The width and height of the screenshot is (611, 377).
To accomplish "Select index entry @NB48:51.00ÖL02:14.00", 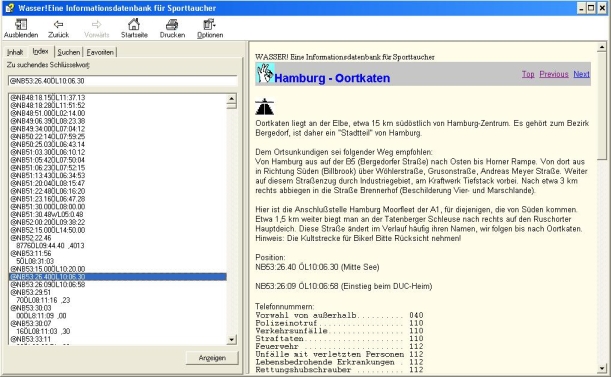I will [x=48, y=113].
